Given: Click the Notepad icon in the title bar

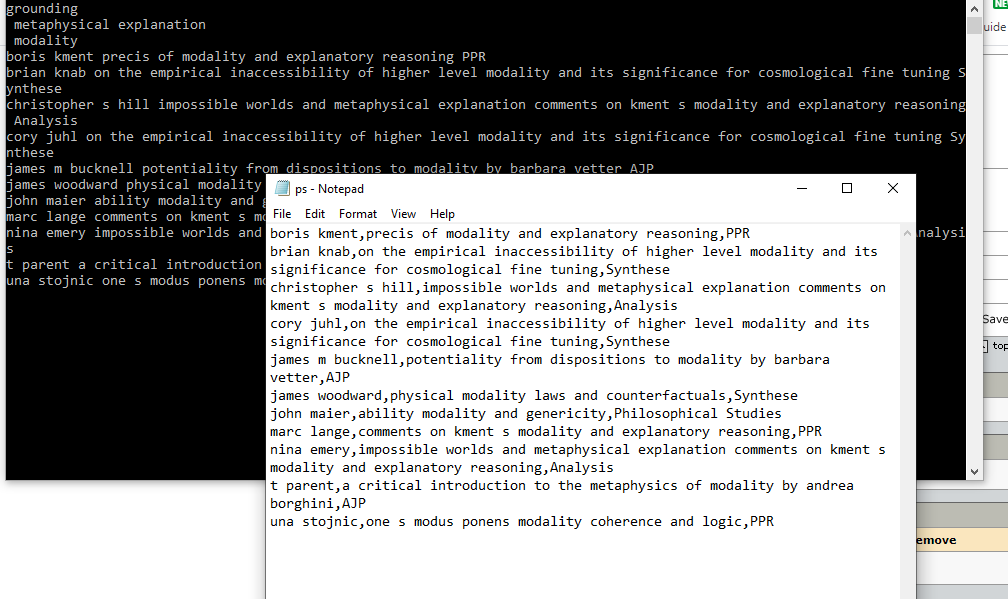Looking at the screenshot, I should click(x=281, y=188).
